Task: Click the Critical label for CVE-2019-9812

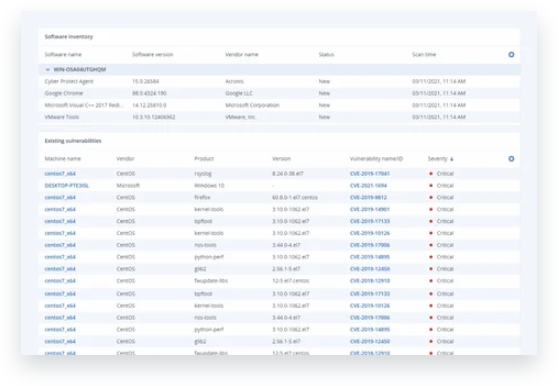Action: 445,197
